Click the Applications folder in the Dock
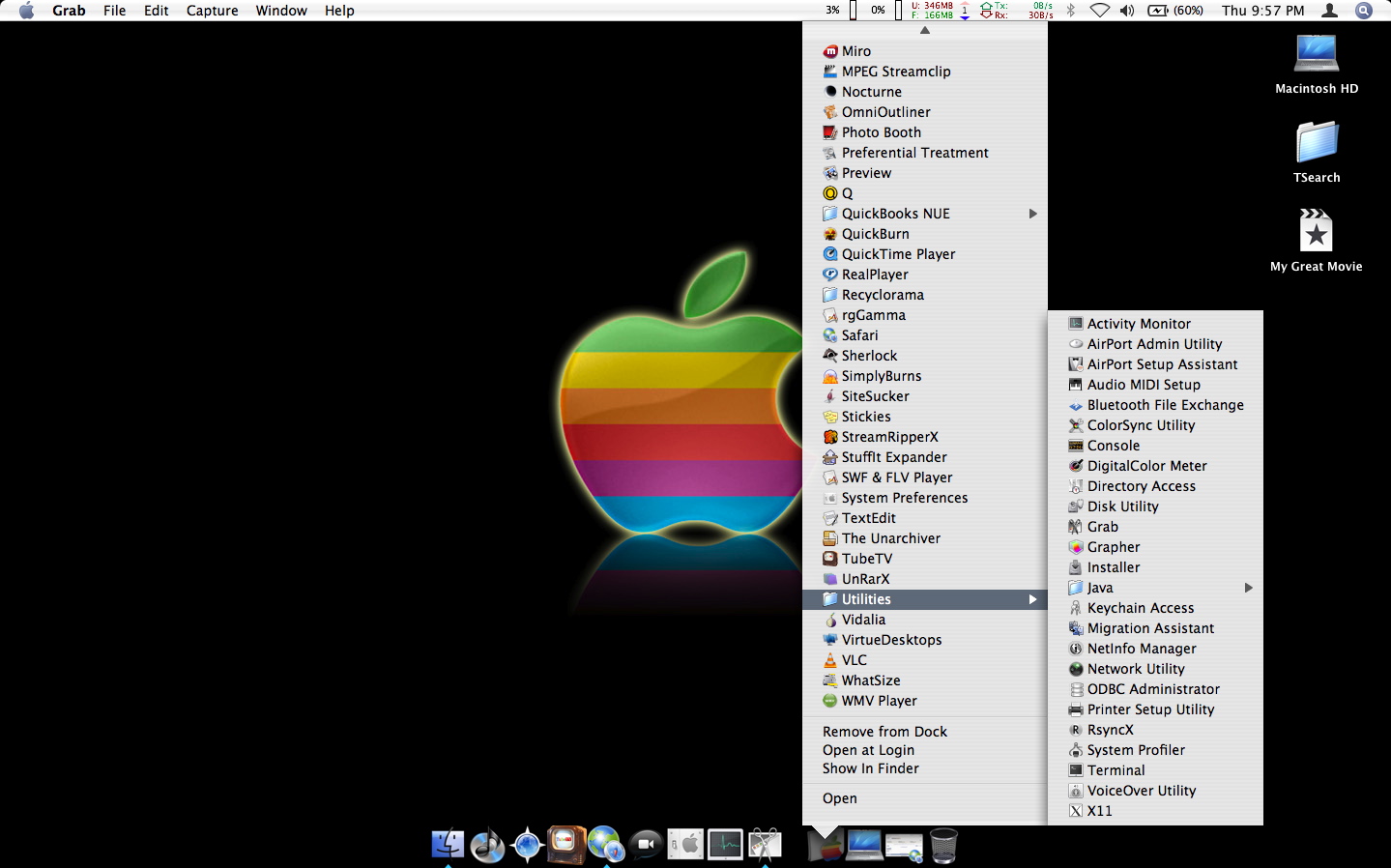This screenshot has width=1391, height=868. tap(825, 845)
